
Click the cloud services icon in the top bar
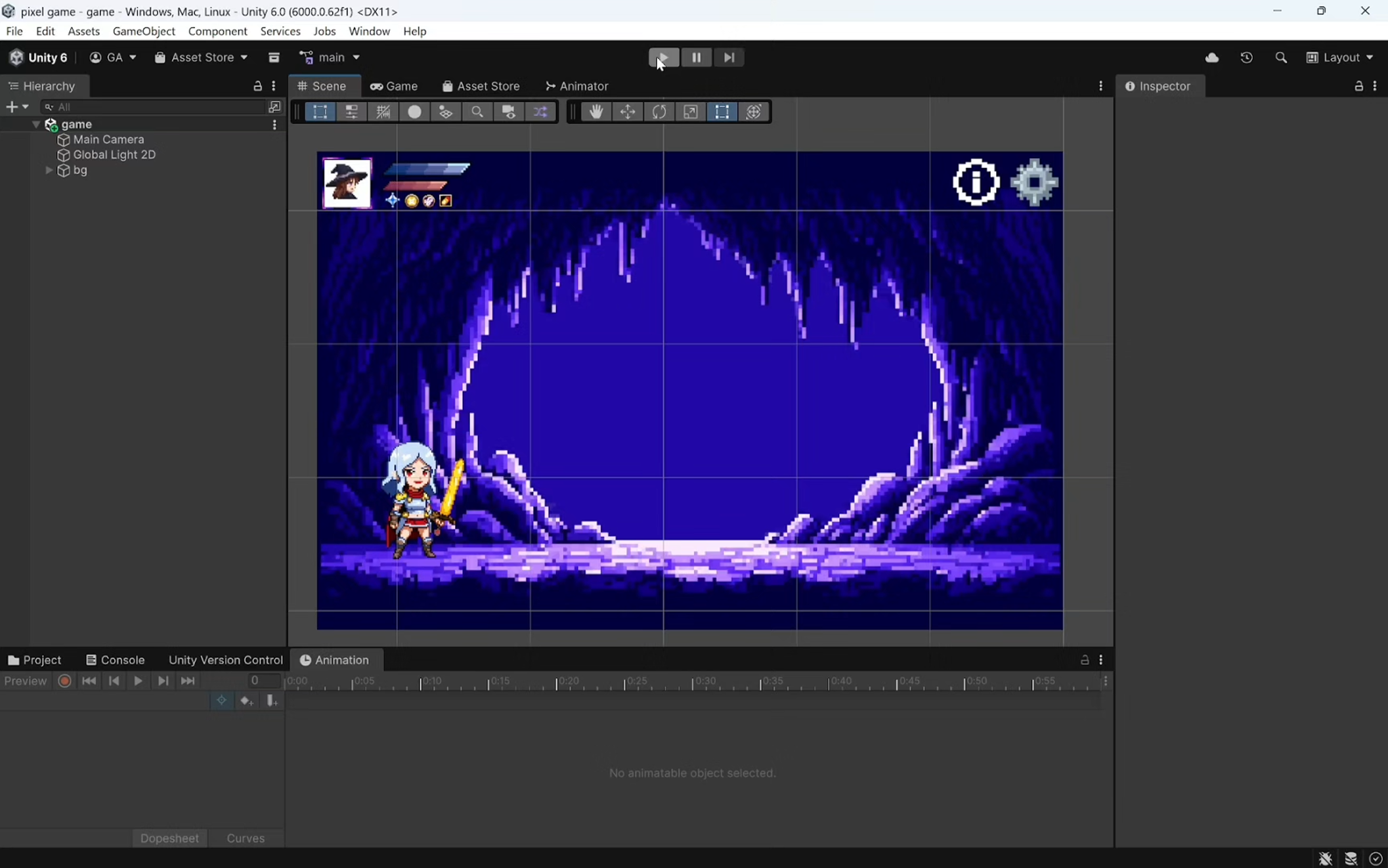pyautogui.click(x=1211, y=58)
